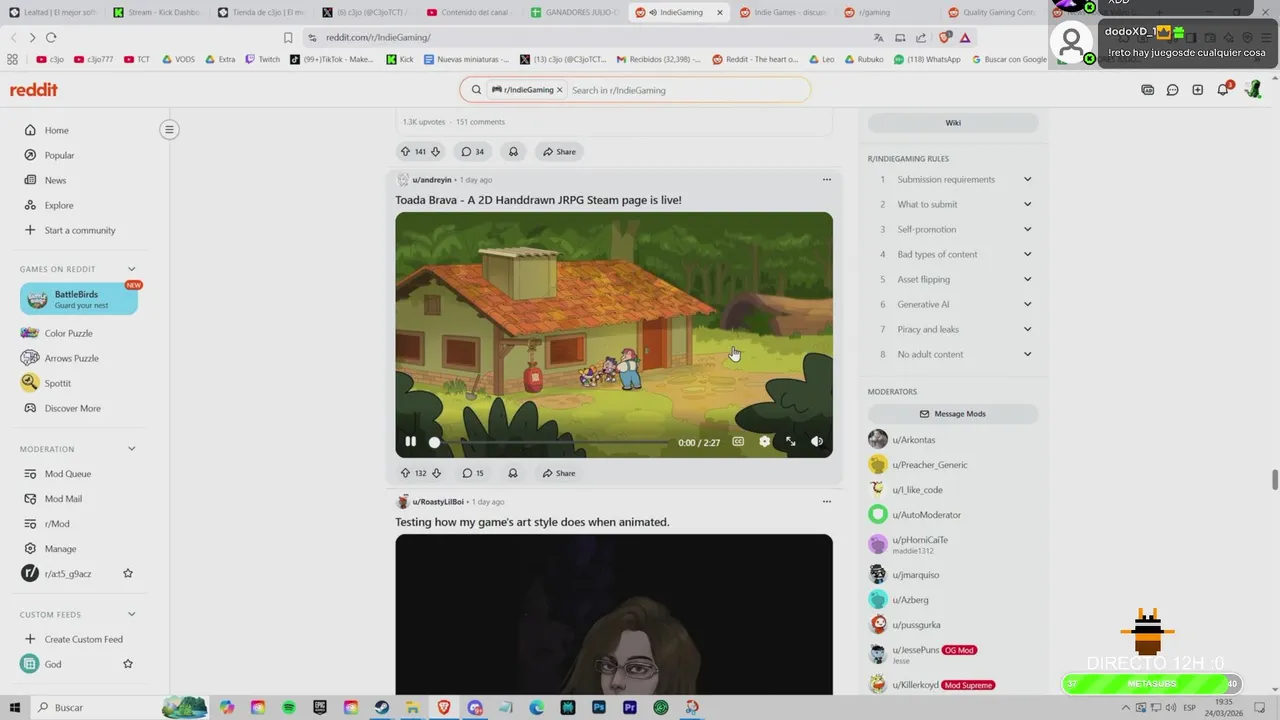
Task: Open Epic Games Launcher from the taskbar
Action: (320, 707)
